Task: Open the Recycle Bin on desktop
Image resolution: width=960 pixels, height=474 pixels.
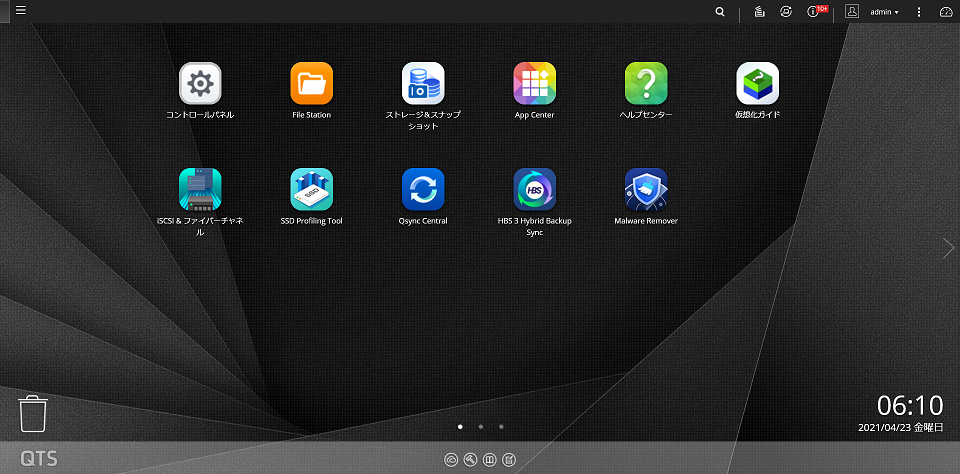Action: [33, 413]
